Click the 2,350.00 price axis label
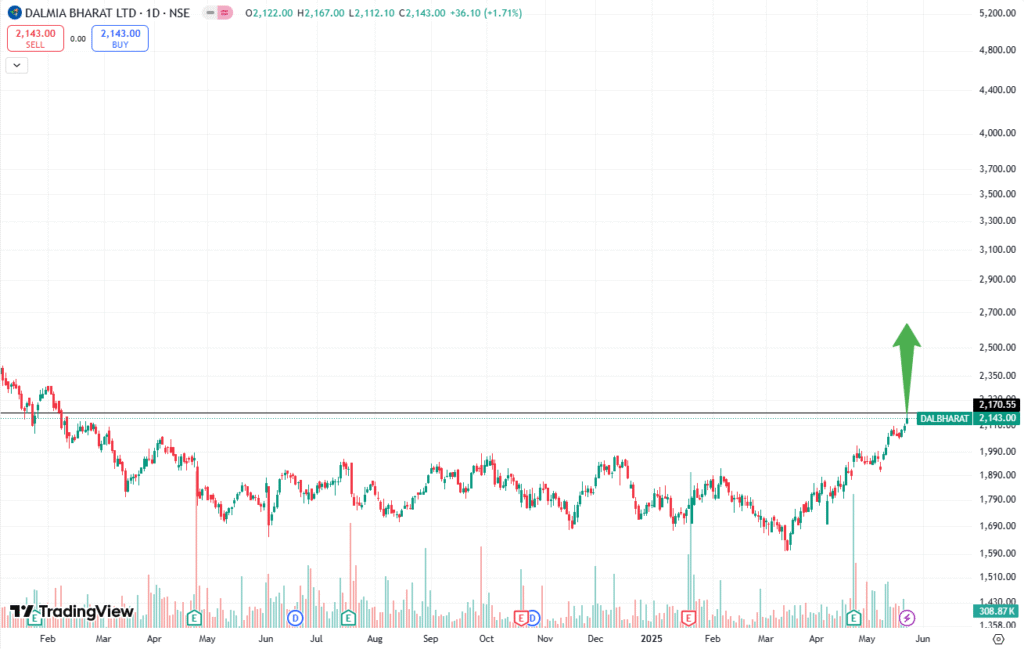Viewport: 1024px width, 649px height. (997, 375)
